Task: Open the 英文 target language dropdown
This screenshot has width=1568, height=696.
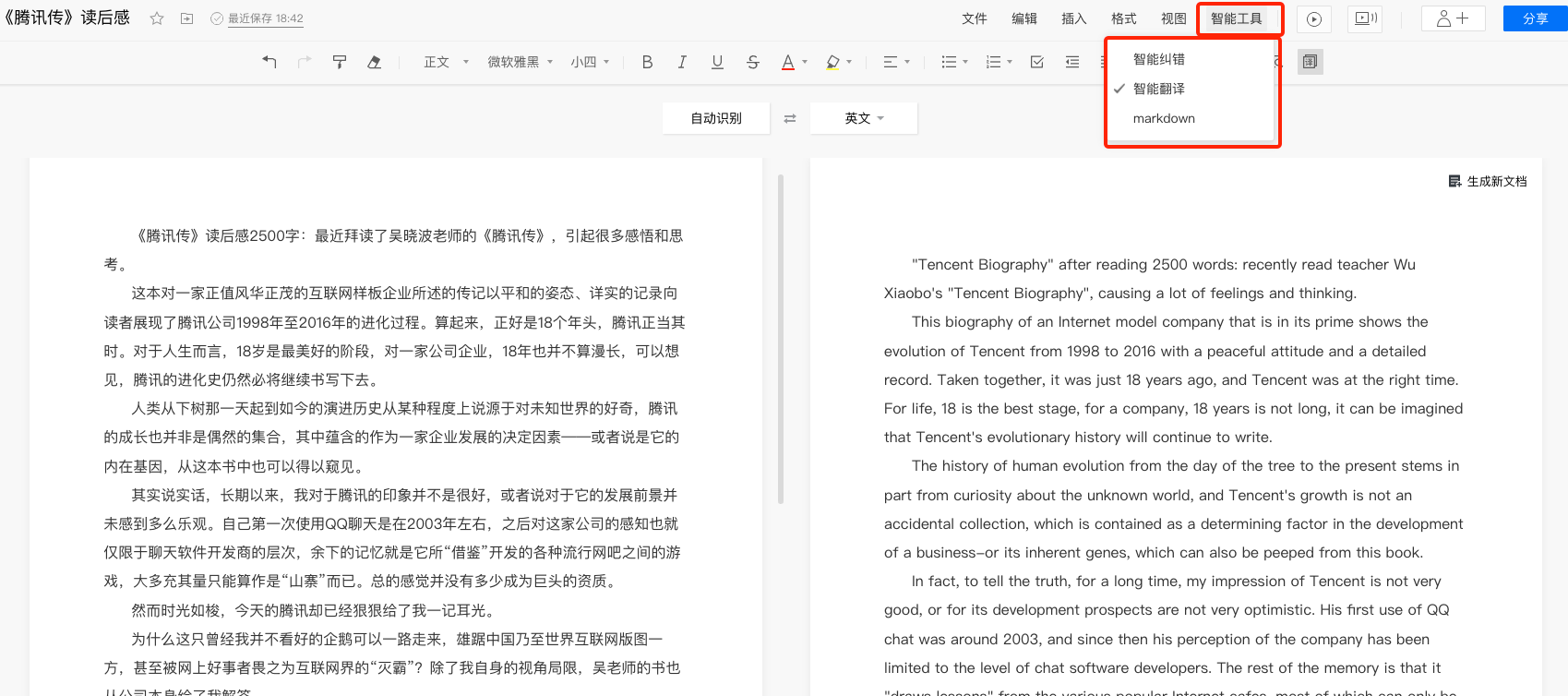Action: click(x=864, y=118)
